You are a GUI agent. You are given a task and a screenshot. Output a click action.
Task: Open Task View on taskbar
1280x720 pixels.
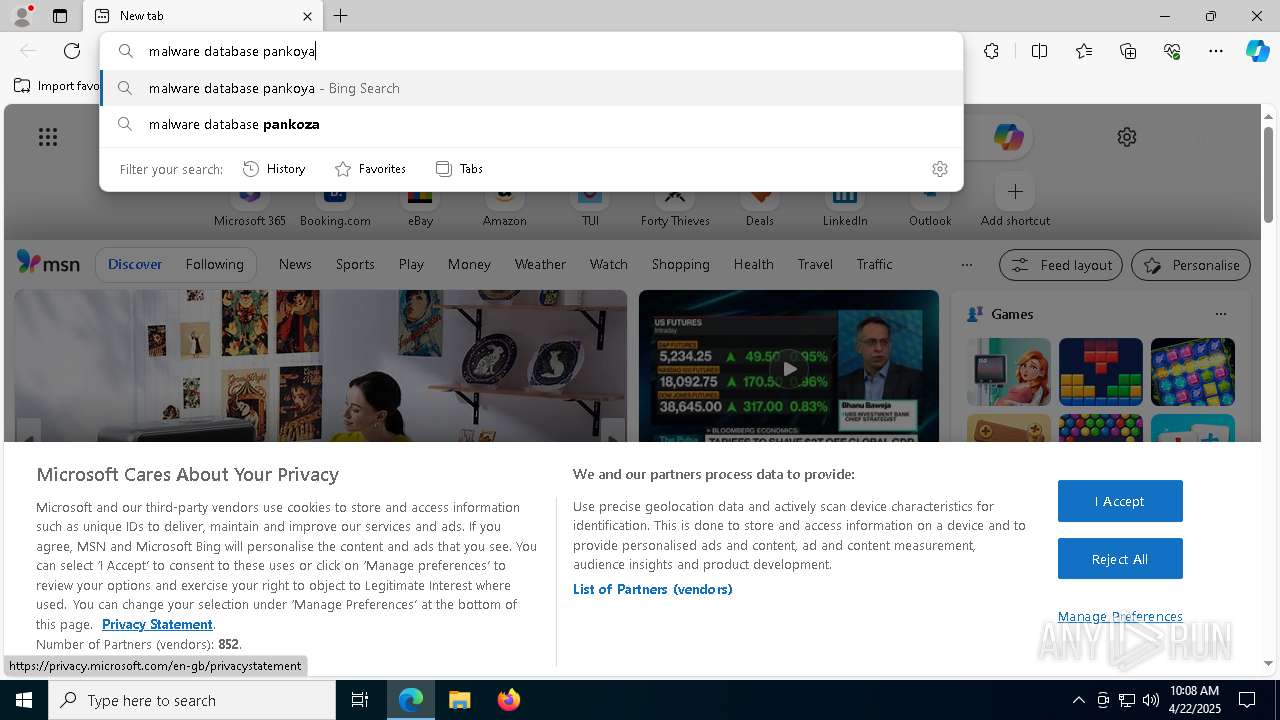tap(360, 700)
